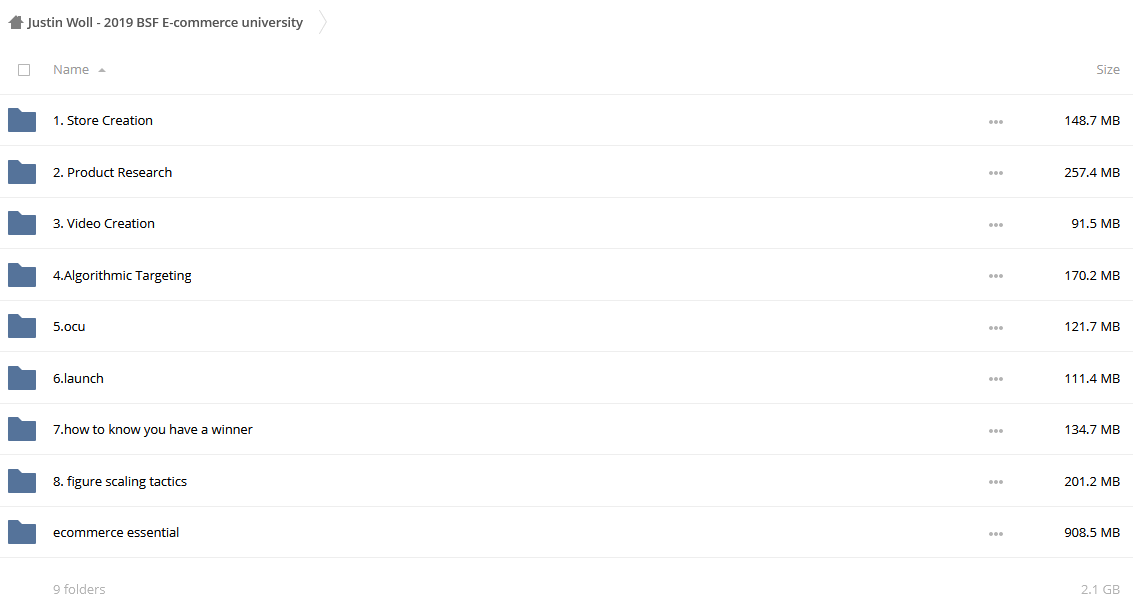Image resolution: width=1133 pixels, height=614 pixels.
Task: Click Justin Woll breadcrumb title
Action: point(165,22)
